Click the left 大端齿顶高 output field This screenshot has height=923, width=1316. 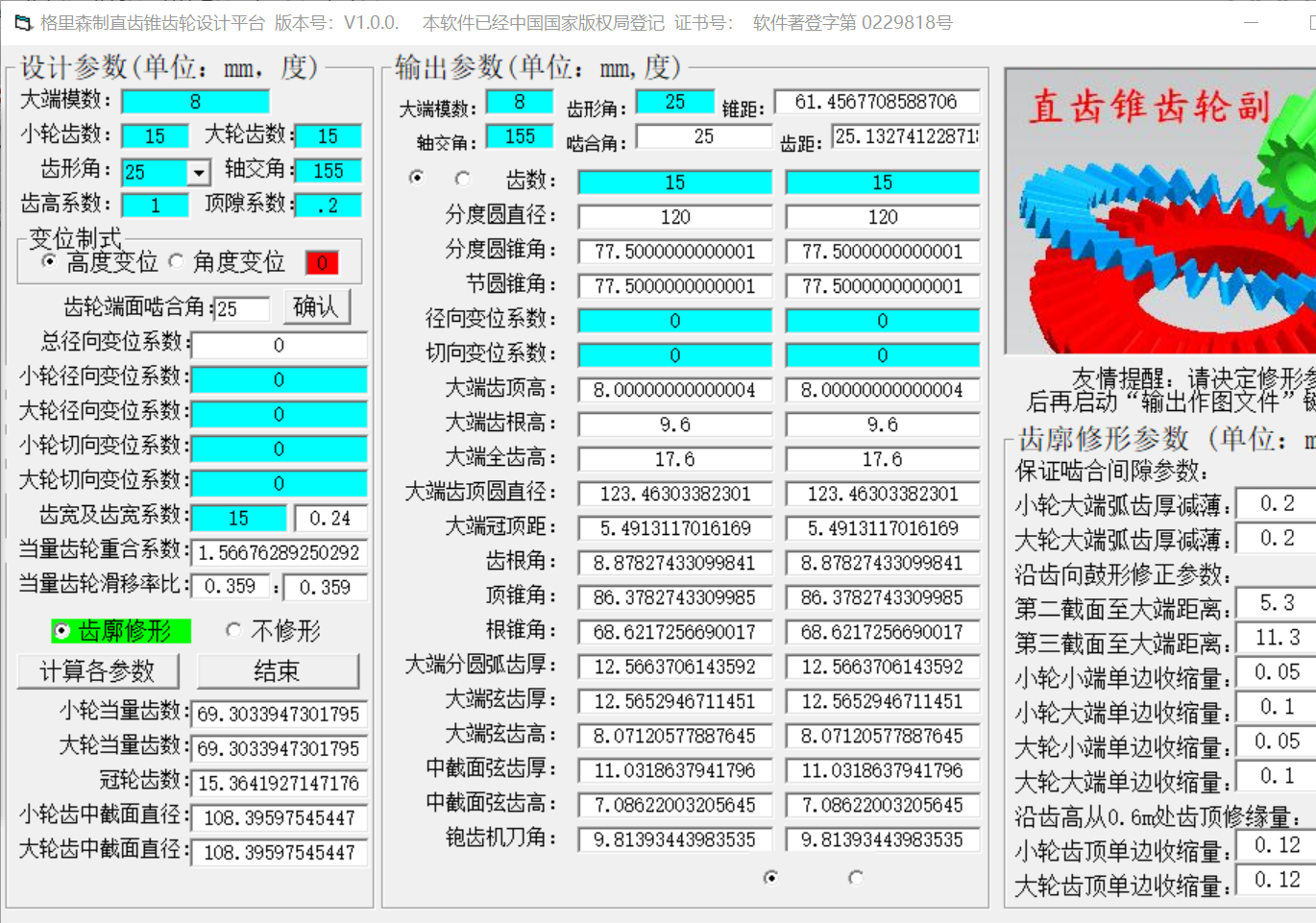(x=675, y=390)
